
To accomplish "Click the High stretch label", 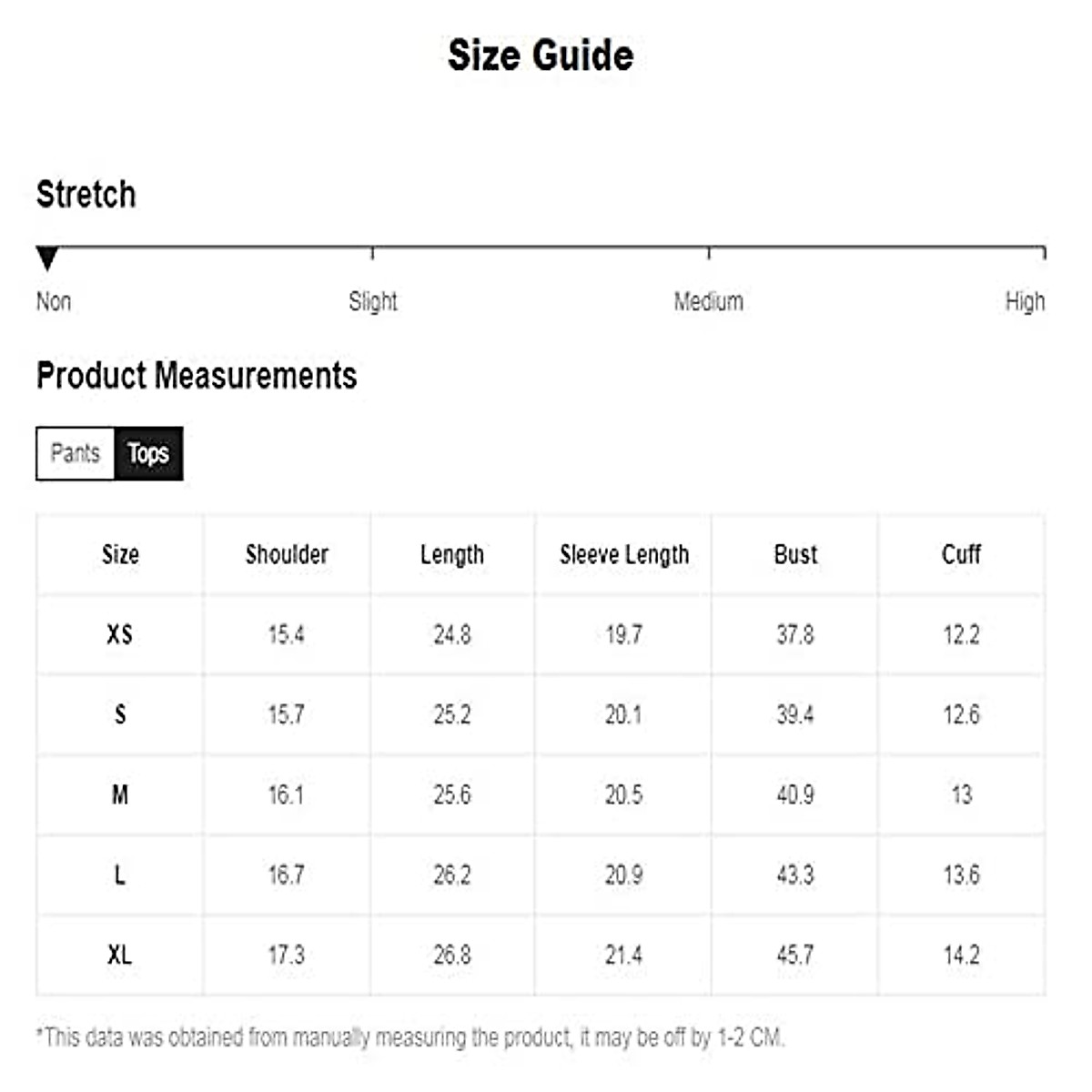I will pyautogui.click(x=1025, y=301).
